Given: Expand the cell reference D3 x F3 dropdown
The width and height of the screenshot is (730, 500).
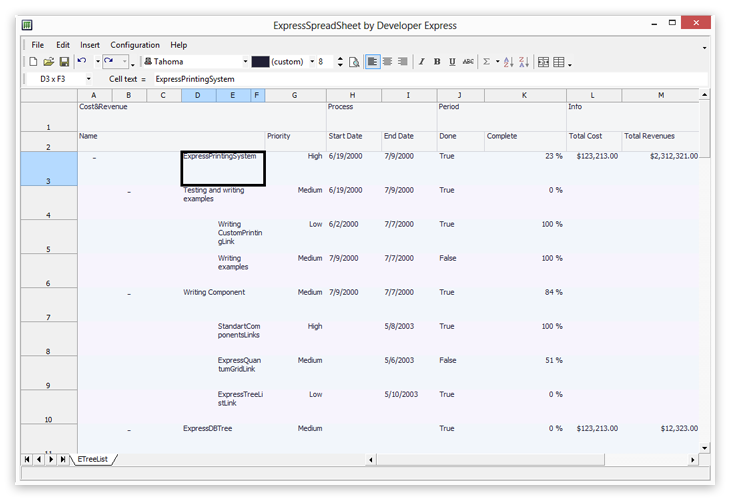Looking at the screenshot, I should tap(88, 79).
